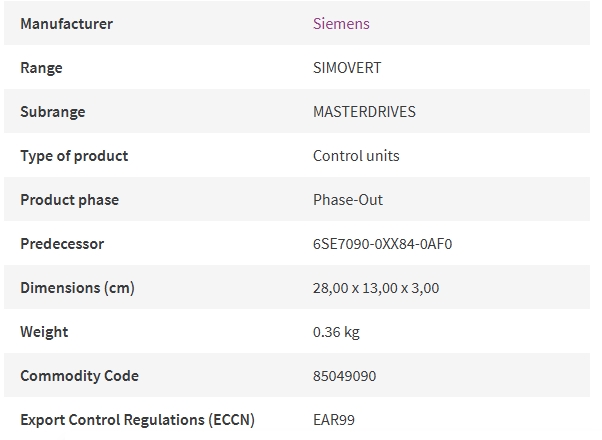The width and height of the screenshot is (602, 440).
Task: Click the Subrange label
Action: tap(53, 112)
